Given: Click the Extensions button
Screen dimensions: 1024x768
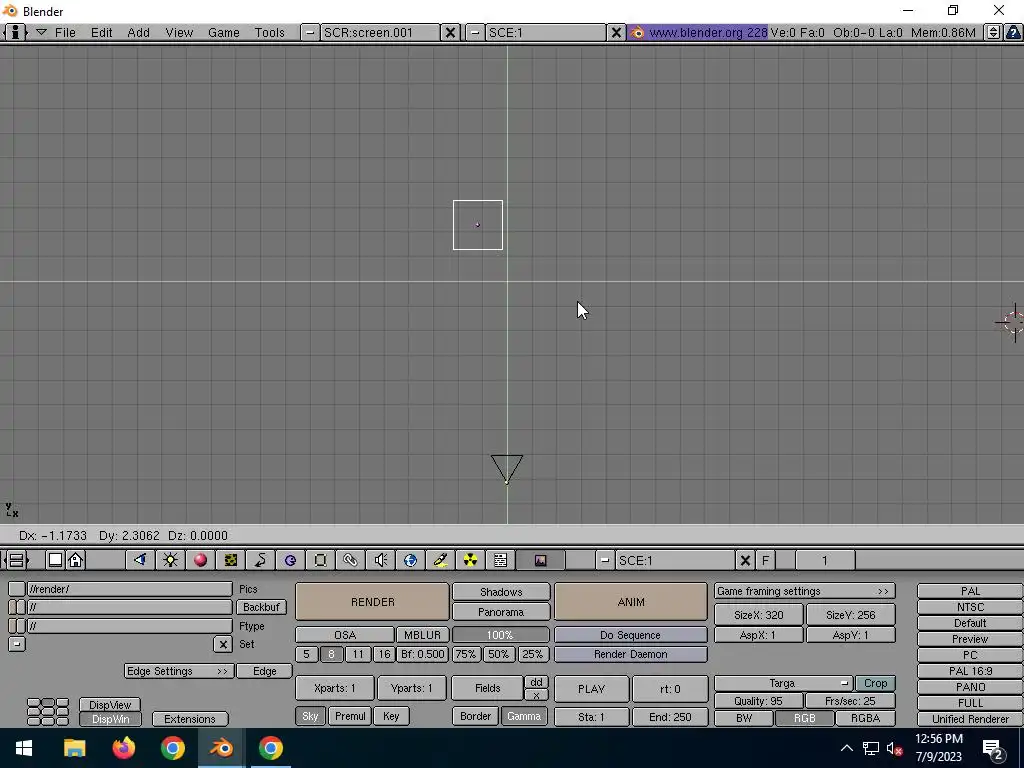Looking at the screenshot, I should pyautogui.click(x=190, y=719).
